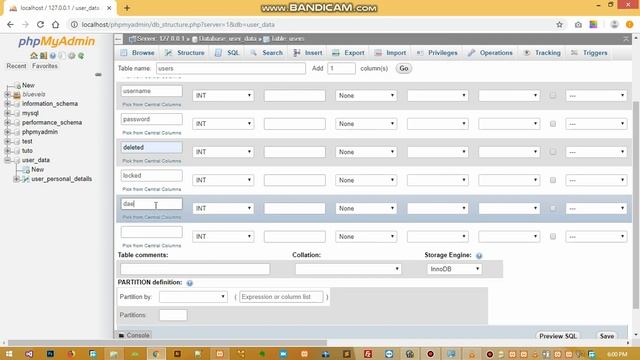
Task: Click the Preview SQL button
Action: [x=558, y=336]
